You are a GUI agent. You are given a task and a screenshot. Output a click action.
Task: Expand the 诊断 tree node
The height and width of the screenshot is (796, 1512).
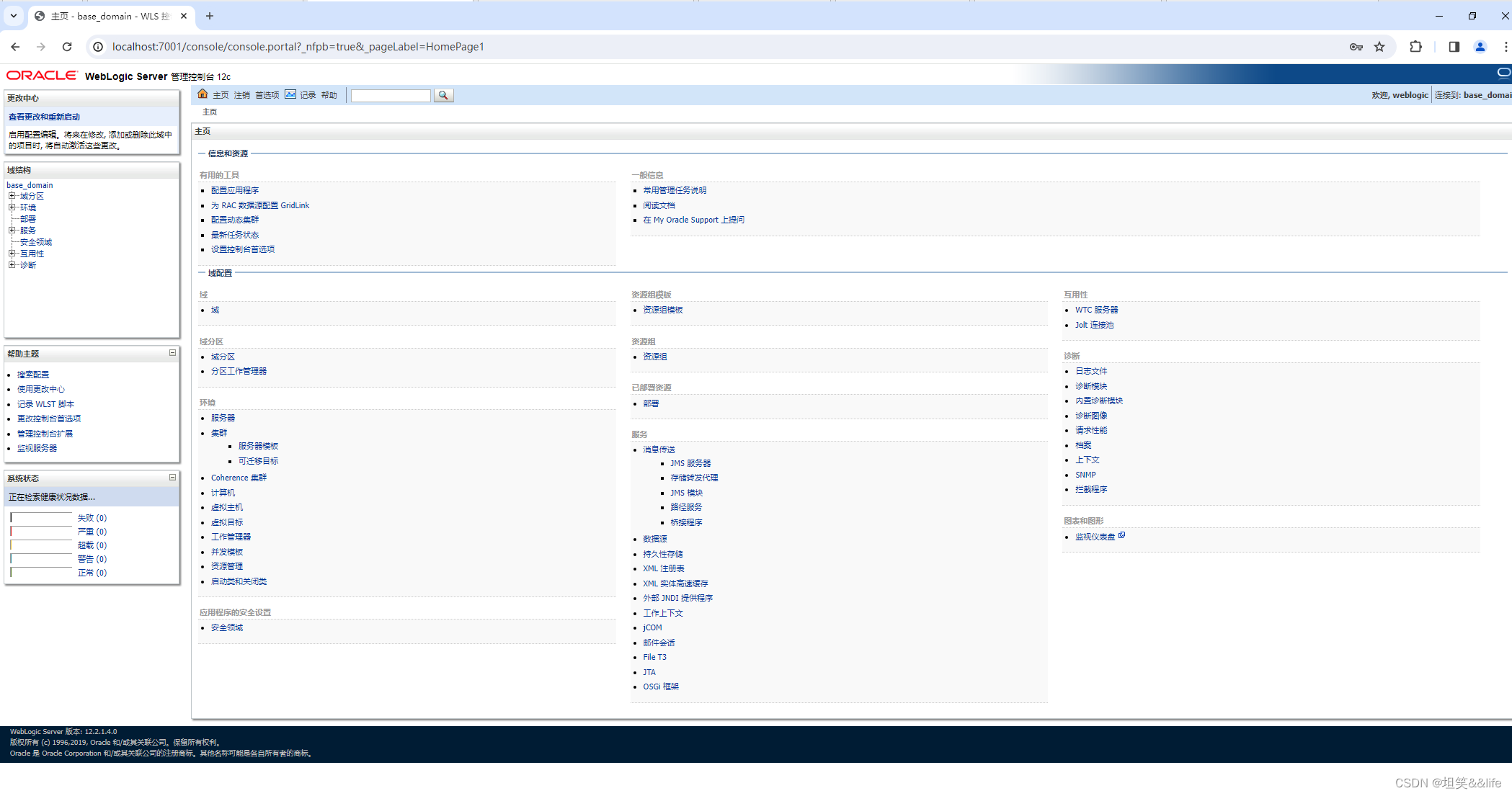coord(12,264)
